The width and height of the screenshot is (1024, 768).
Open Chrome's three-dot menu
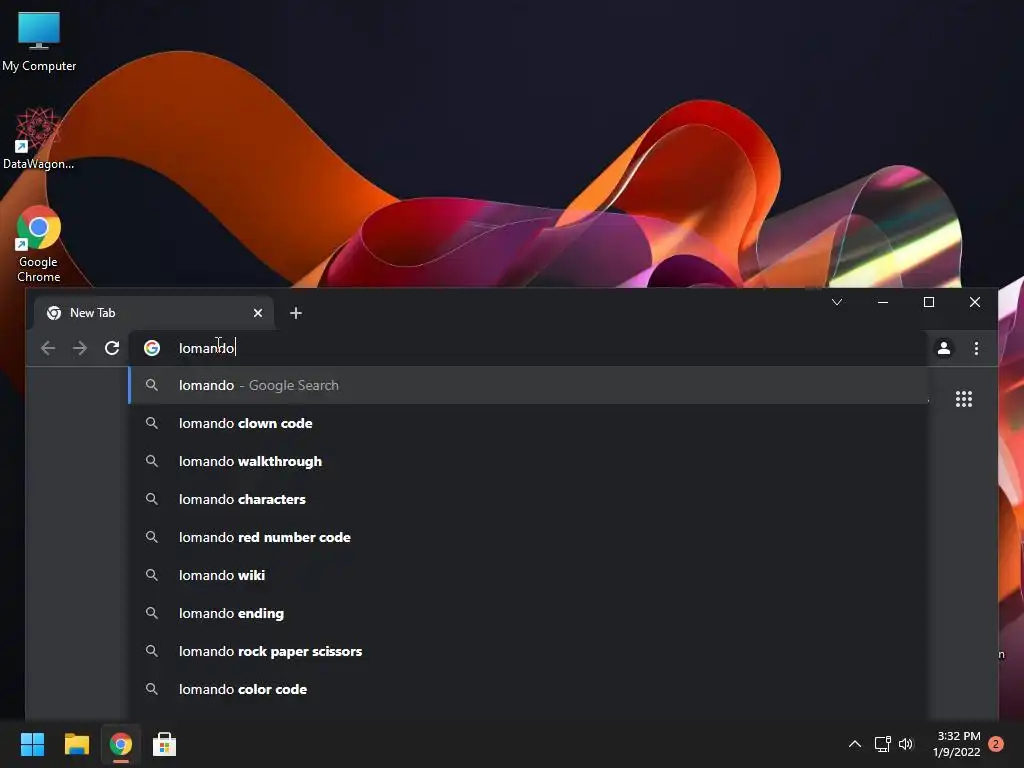pyautogui.click(x=976, y=348)
